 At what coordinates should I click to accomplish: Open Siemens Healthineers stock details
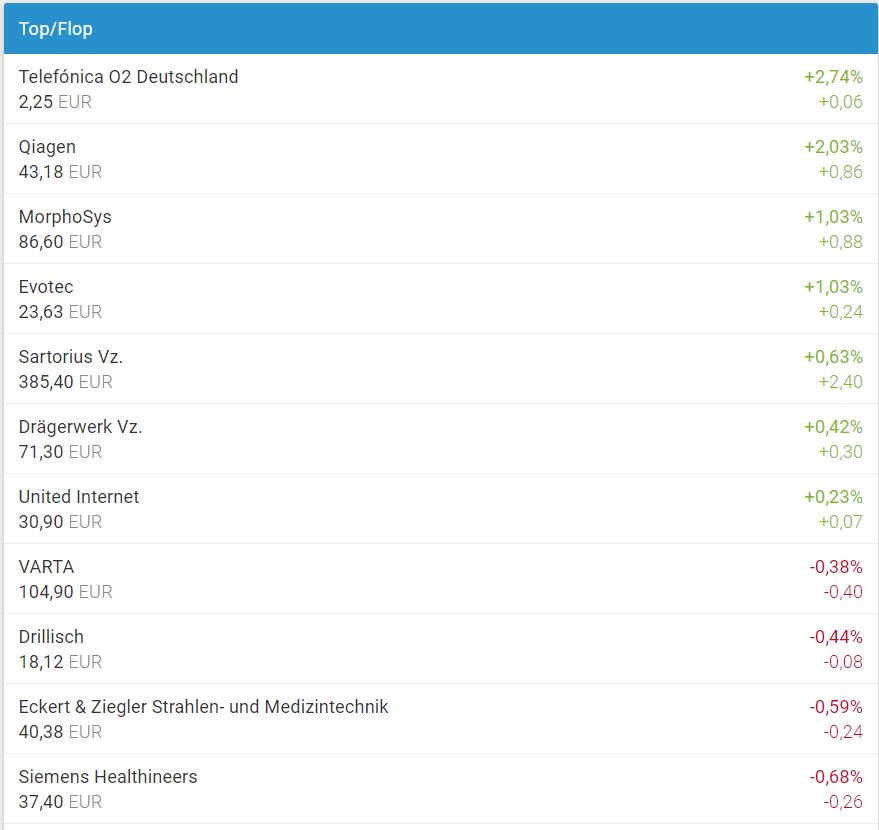(x=108, y=777)
